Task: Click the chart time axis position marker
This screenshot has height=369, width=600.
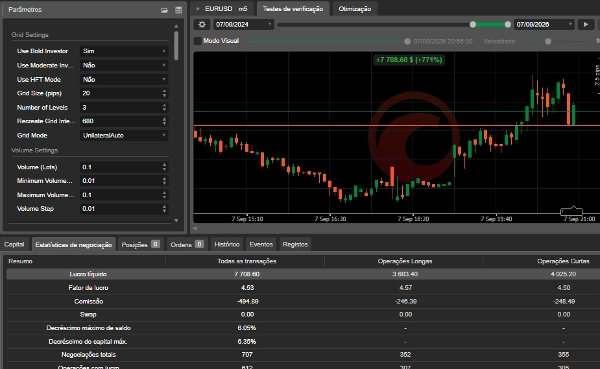Action: (571, 211)
